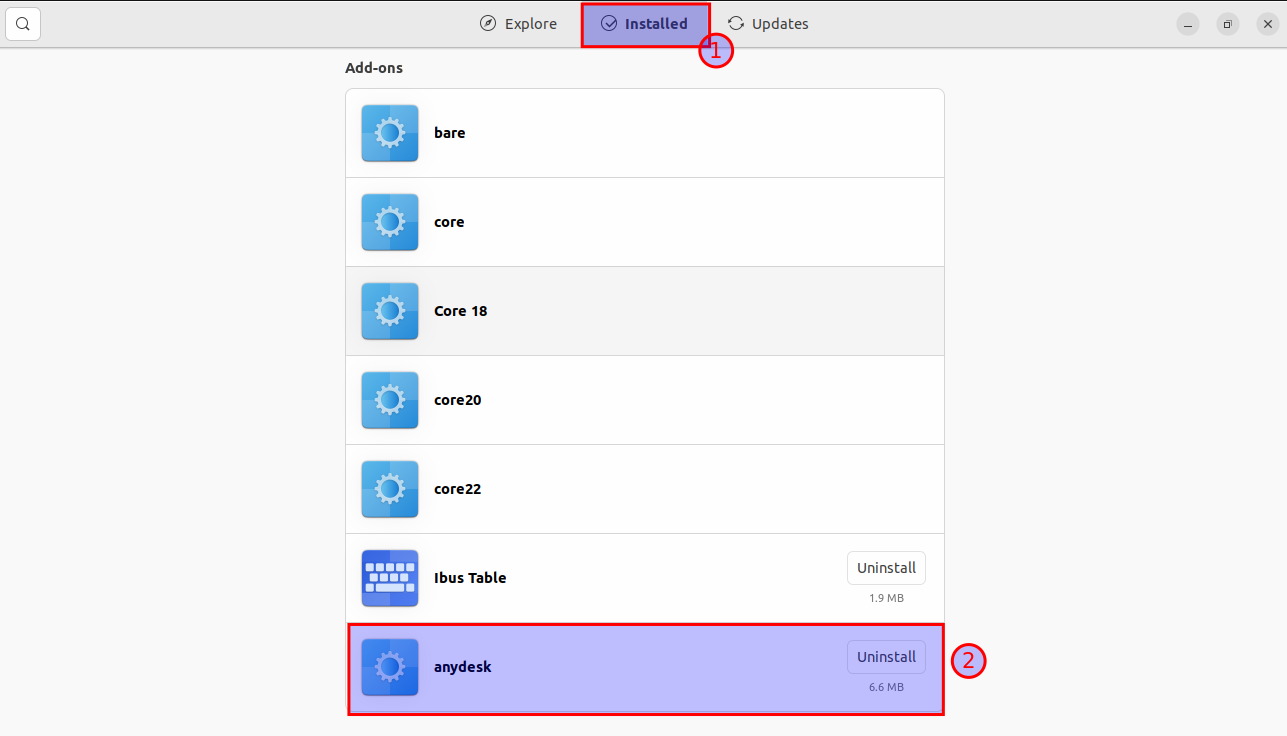Open the search button magnifier
This screenshot has width=1287, height=736.
pos(23,23)
